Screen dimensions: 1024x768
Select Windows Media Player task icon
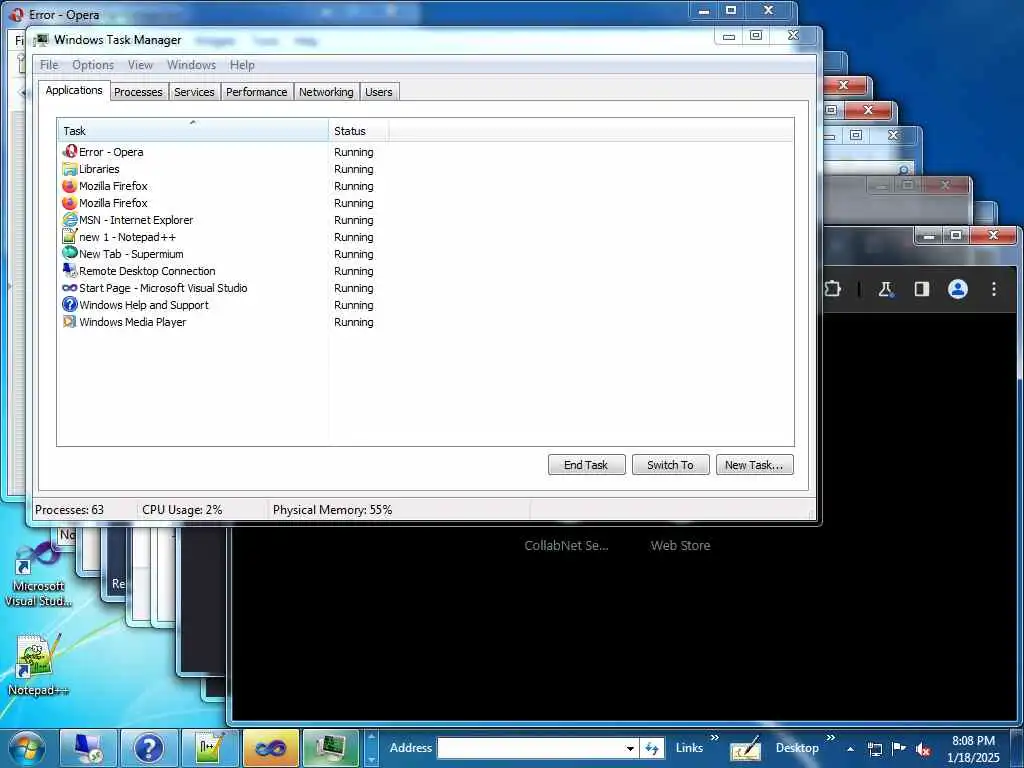(x=69, y=322)
